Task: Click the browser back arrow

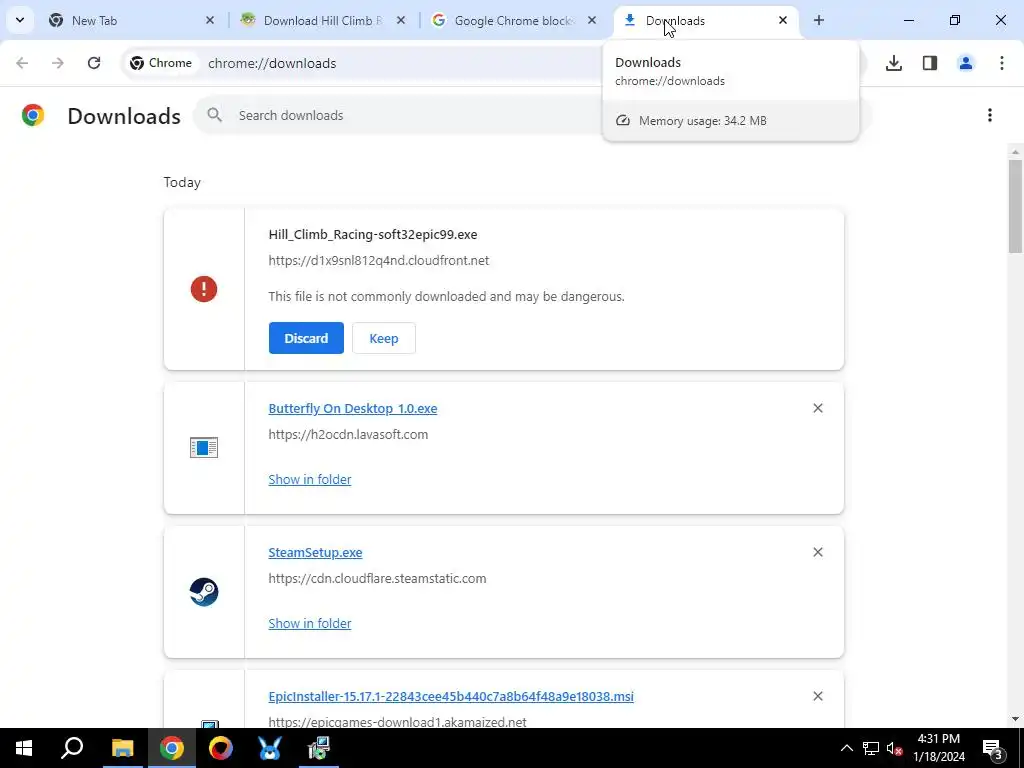Action: click(x=22, y=63)
